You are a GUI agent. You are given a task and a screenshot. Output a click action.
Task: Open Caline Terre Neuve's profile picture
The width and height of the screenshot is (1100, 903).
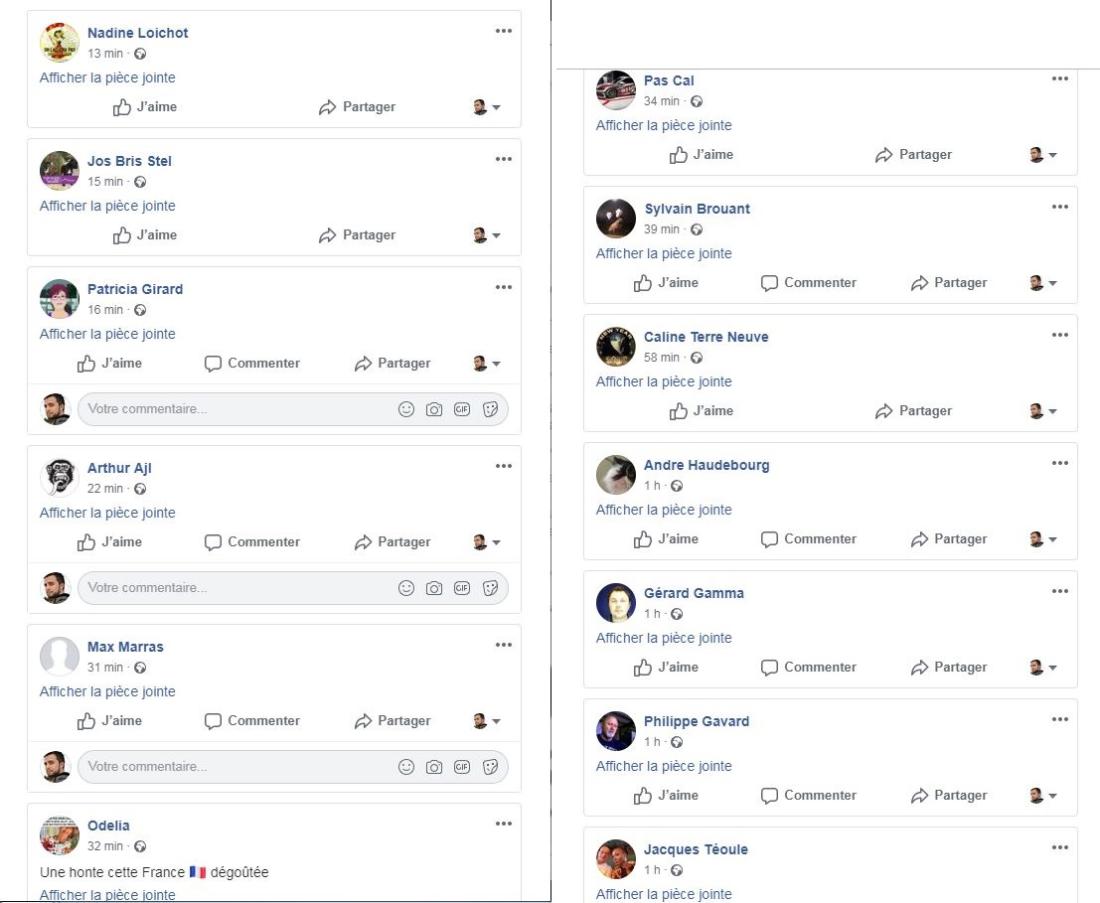pos(615,346)
